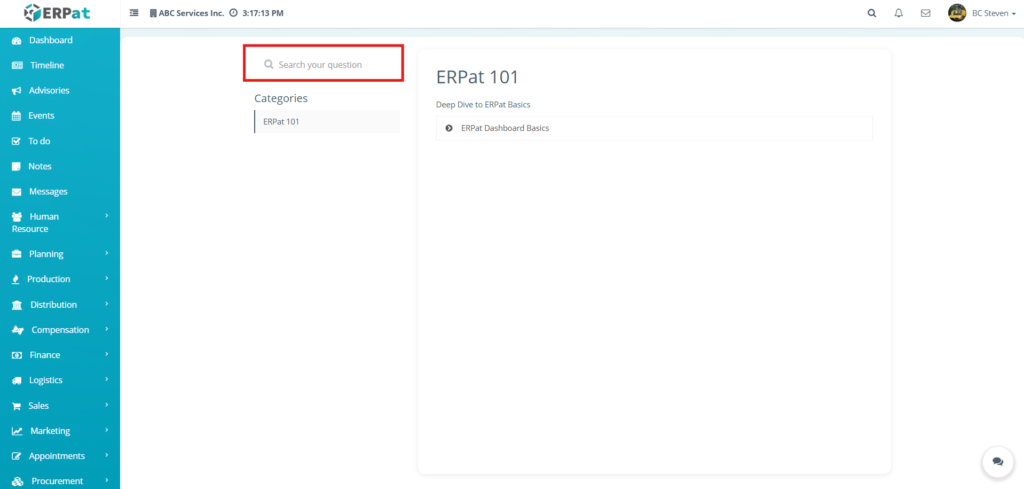
Task: Expand the Planning submenu chevron
Action: coord(107,253)
